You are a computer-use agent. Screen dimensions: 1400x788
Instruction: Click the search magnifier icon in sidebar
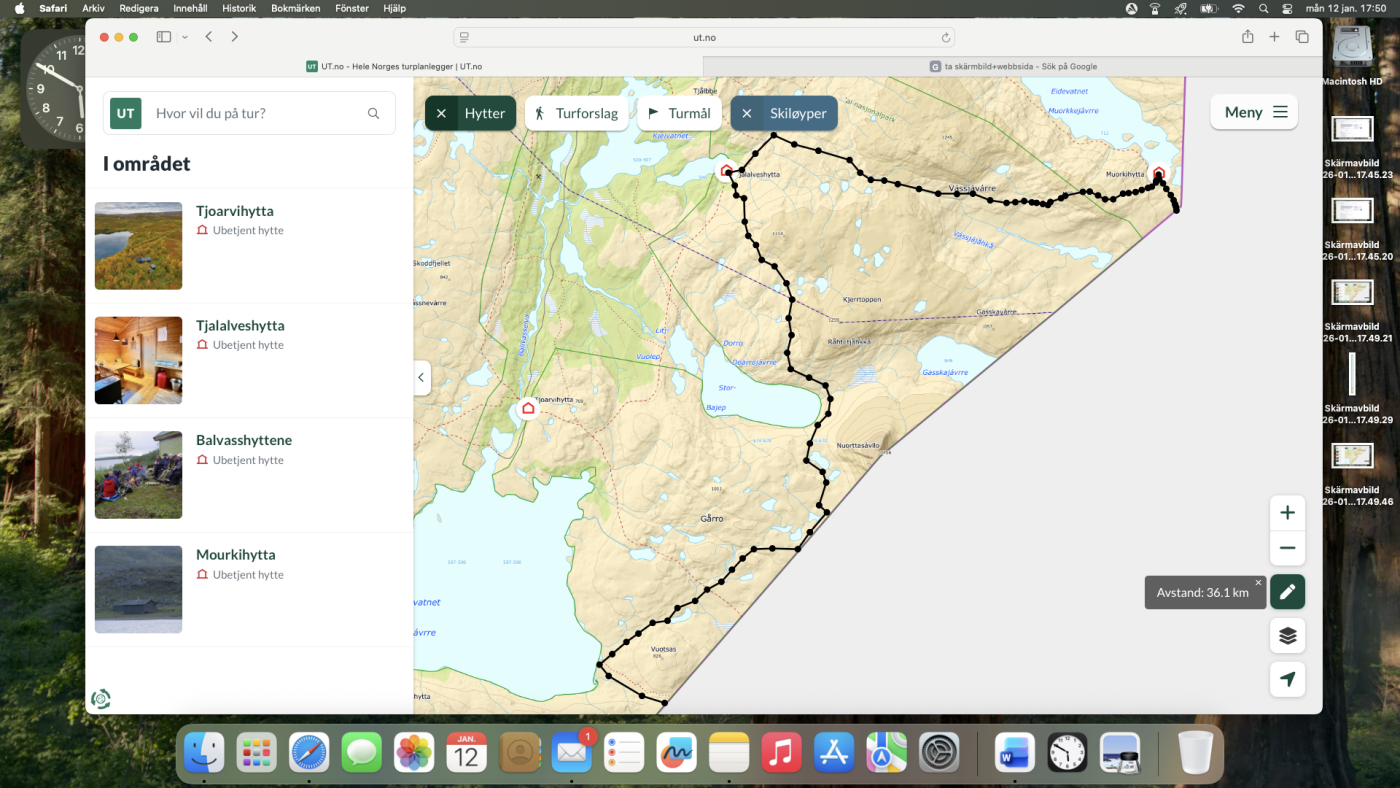point(374,114)
